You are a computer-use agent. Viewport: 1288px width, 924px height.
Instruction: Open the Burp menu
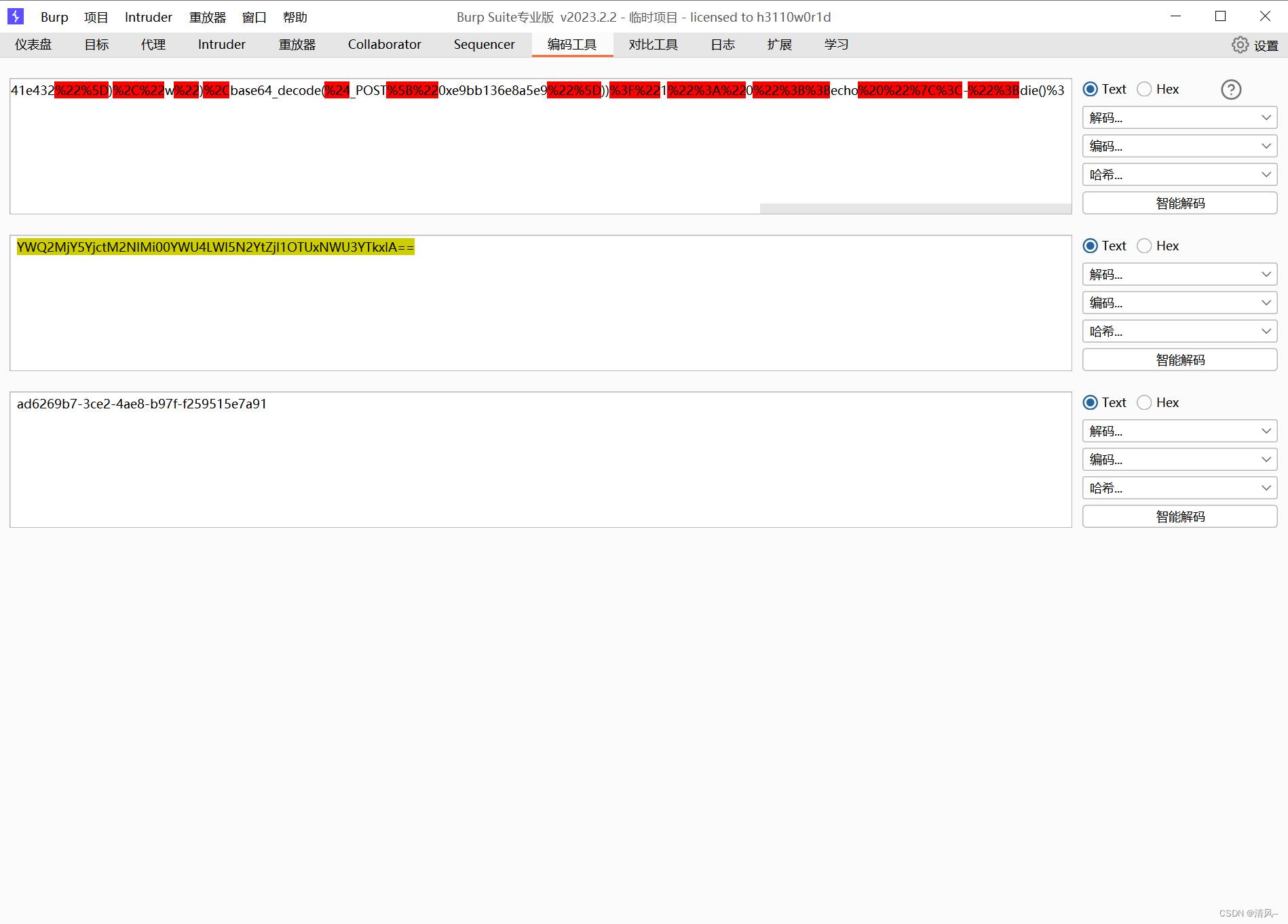point(54,17)
